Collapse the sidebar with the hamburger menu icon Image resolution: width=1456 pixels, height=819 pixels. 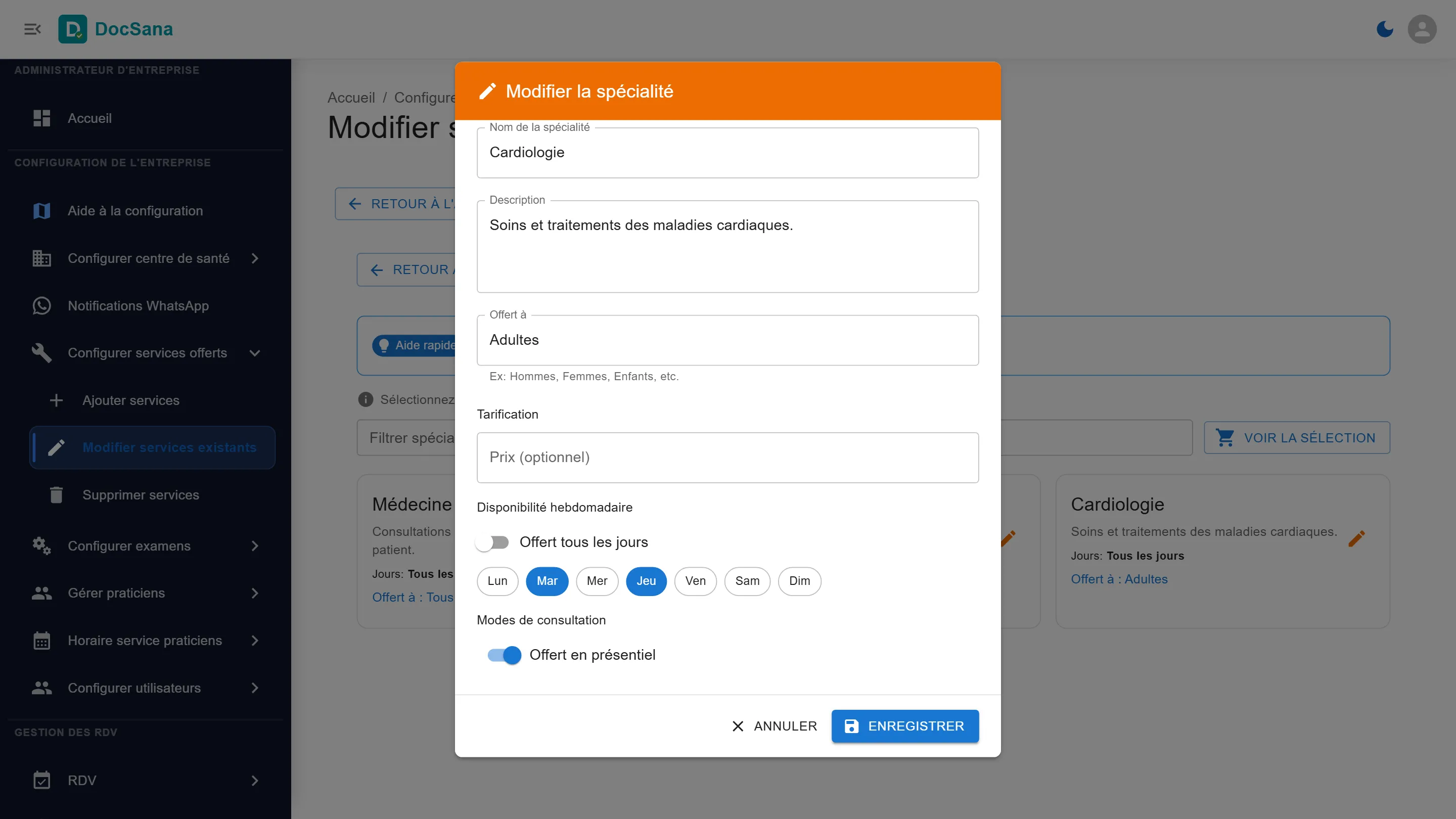coord(33,29)
